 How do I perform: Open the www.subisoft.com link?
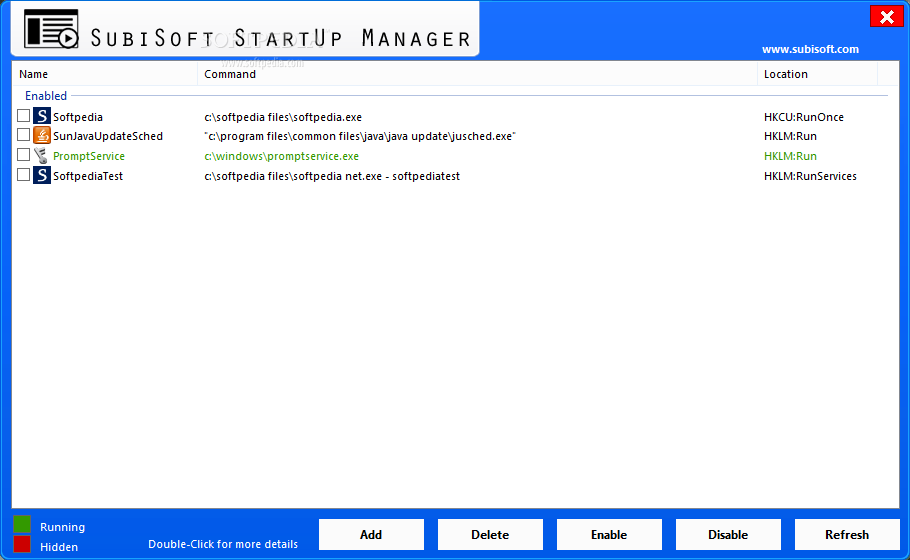[810, 49]
